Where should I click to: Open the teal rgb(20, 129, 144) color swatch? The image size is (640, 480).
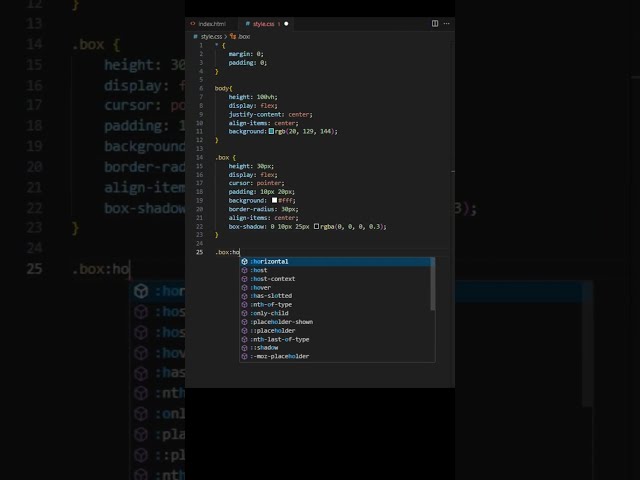tap(271, 131)
